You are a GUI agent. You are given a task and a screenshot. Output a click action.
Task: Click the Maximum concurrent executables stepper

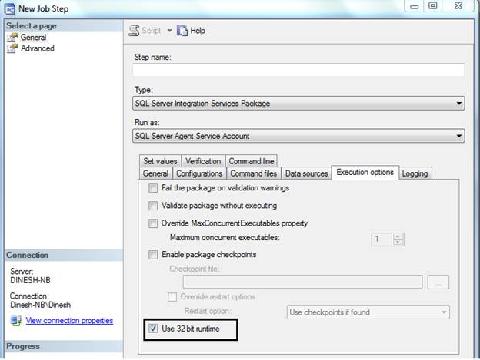(398, 239)
